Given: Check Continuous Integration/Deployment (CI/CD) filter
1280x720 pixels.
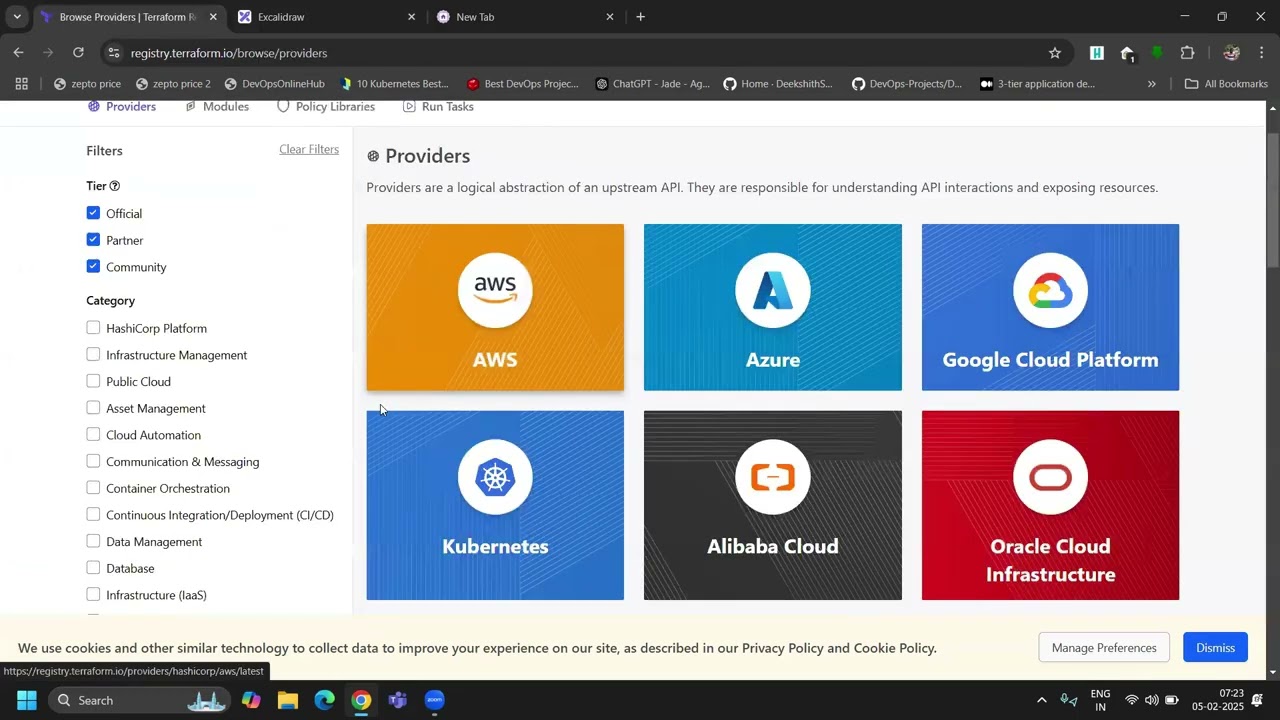Looking at the screenshot, I should 93,514.
